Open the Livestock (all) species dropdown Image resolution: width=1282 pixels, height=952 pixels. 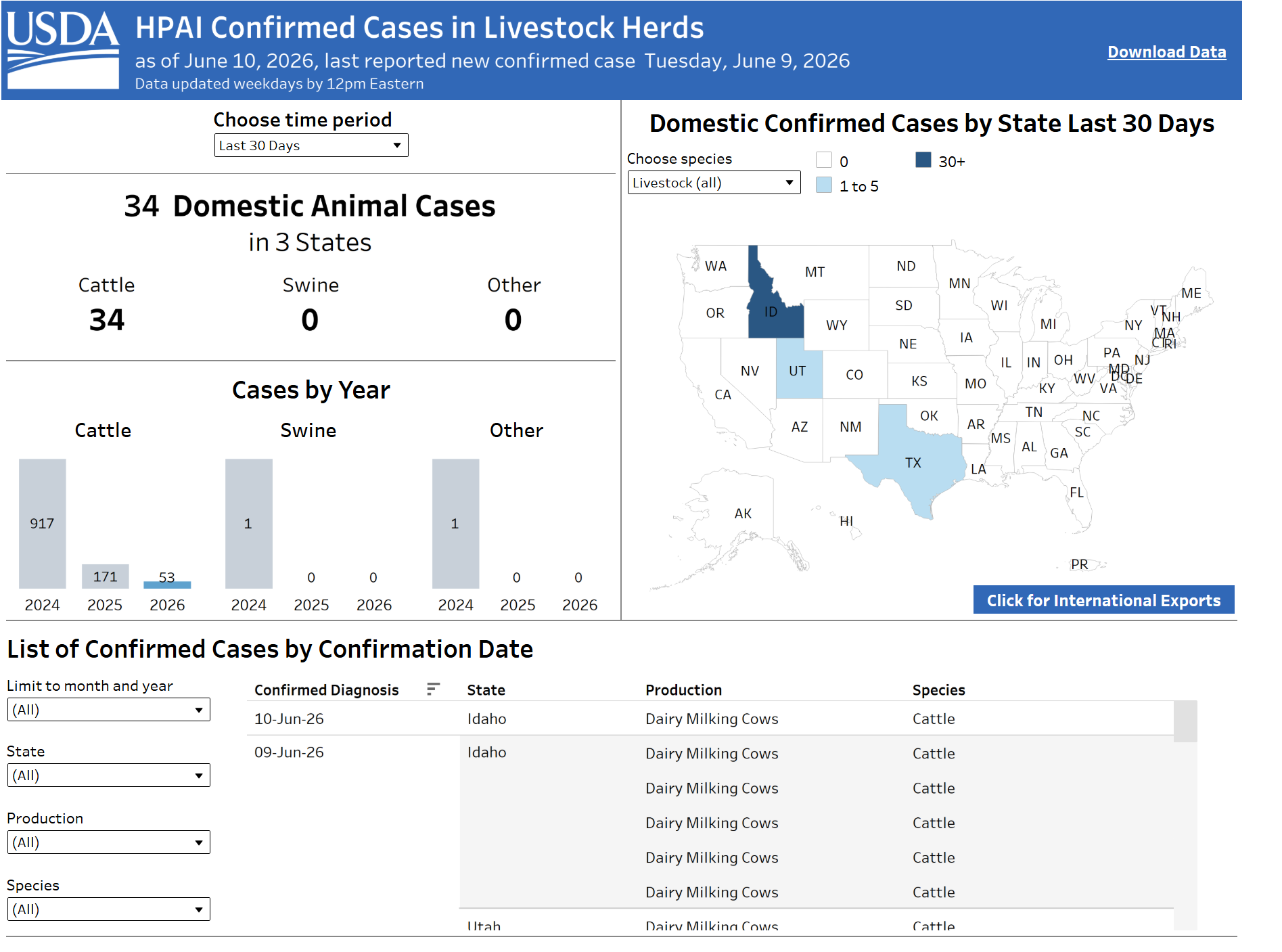tap(714, 183)
